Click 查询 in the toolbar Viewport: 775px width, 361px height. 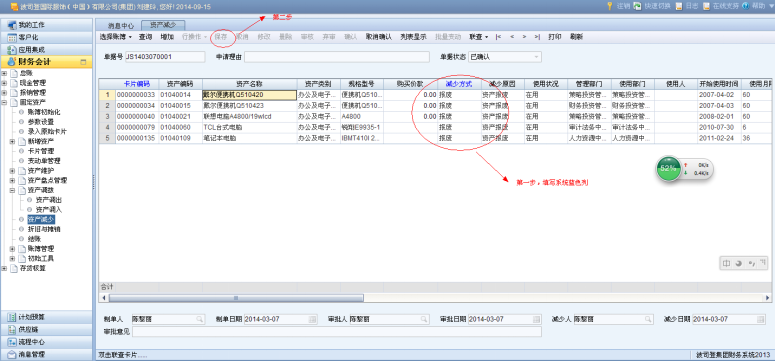point(145,37)
